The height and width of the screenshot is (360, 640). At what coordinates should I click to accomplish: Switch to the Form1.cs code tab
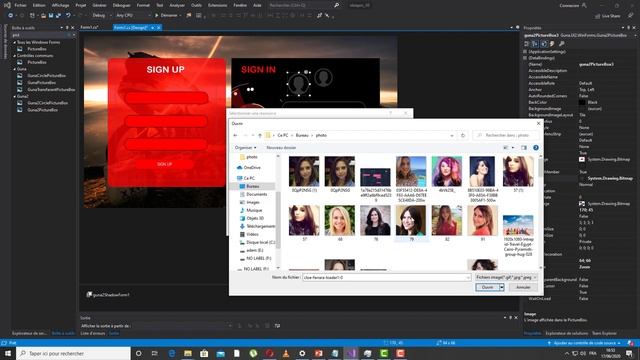click(90, 27)
